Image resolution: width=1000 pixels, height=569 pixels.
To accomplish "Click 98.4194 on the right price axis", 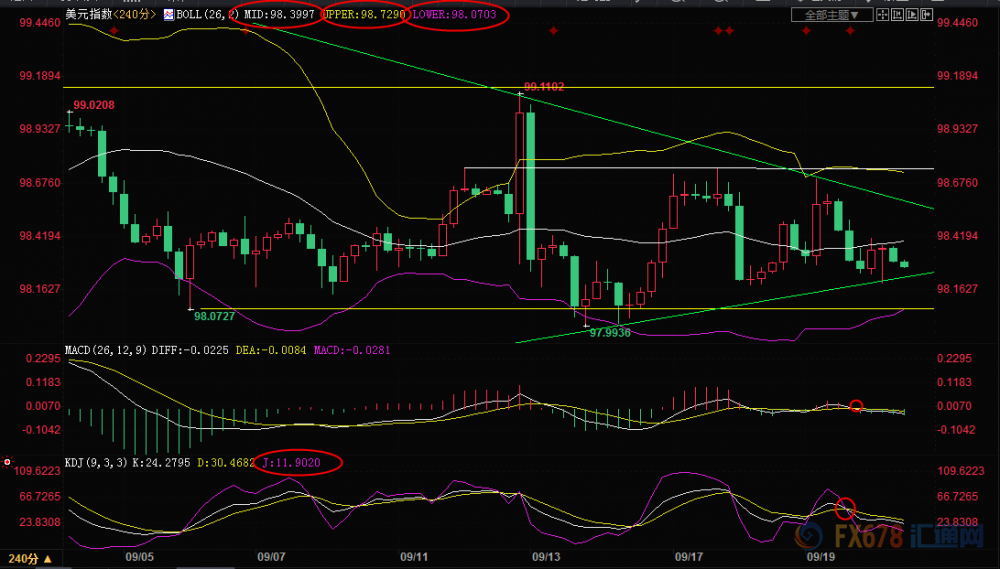I will 957,236.
